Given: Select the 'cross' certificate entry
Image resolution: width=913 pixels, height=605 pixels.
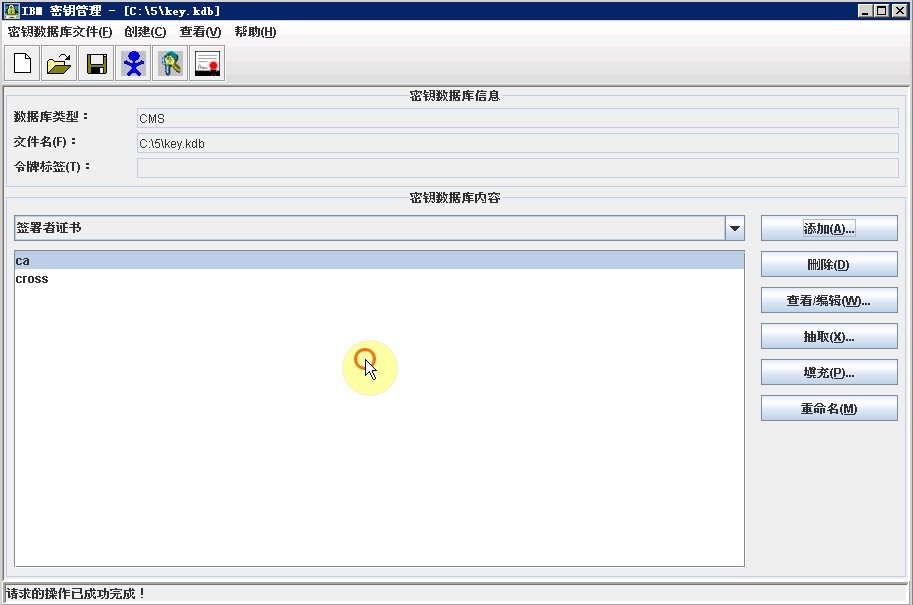Looking at the screenshot, I should click(32, 279).
